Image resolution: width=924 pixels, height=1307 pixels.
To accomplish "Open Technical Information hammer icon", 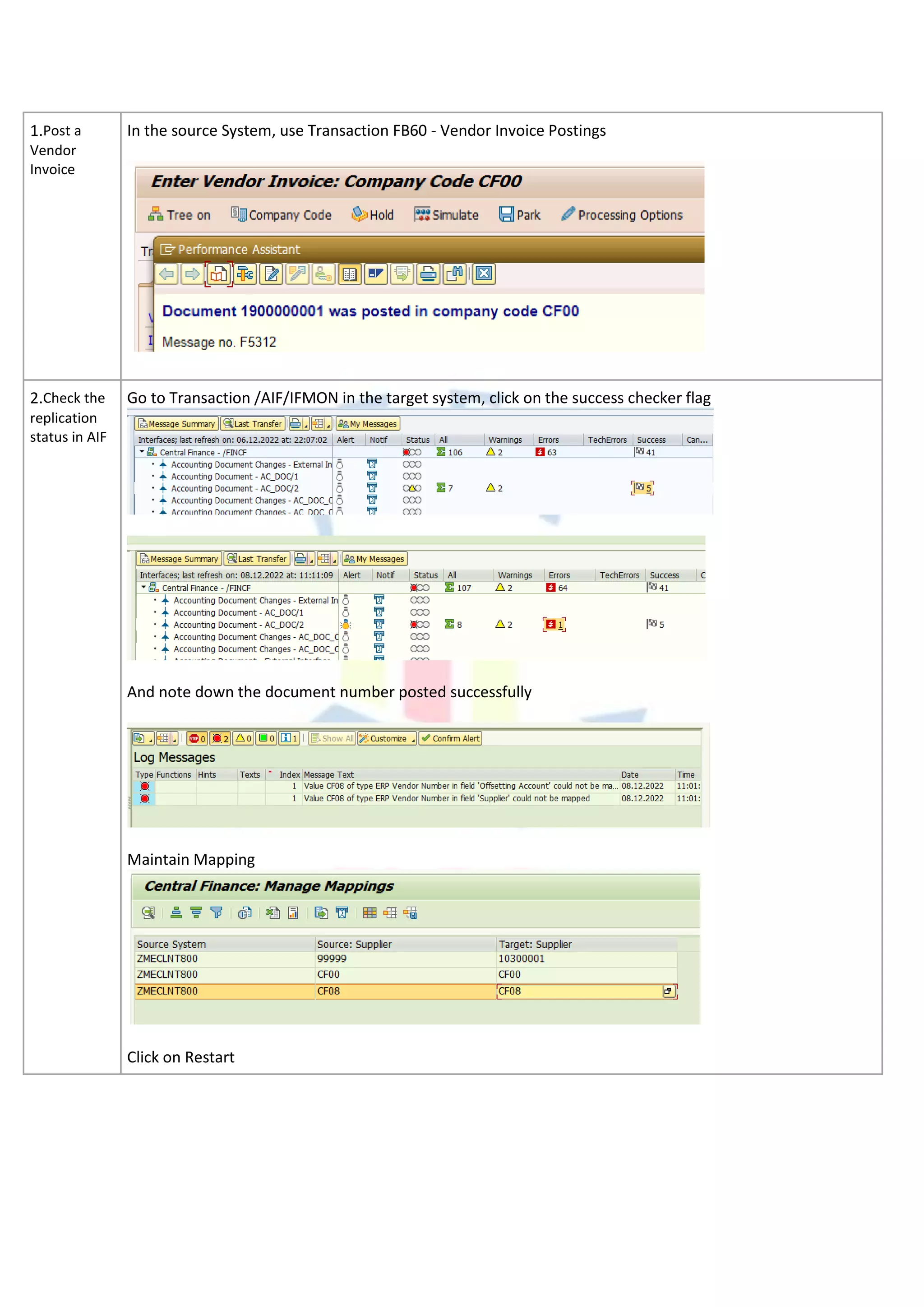I will click(245, 274).
